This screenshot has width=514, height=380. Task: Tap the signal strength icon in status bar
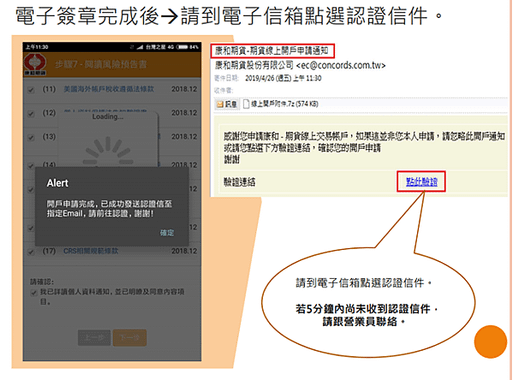pyautogui.click(x=140, y=47)
